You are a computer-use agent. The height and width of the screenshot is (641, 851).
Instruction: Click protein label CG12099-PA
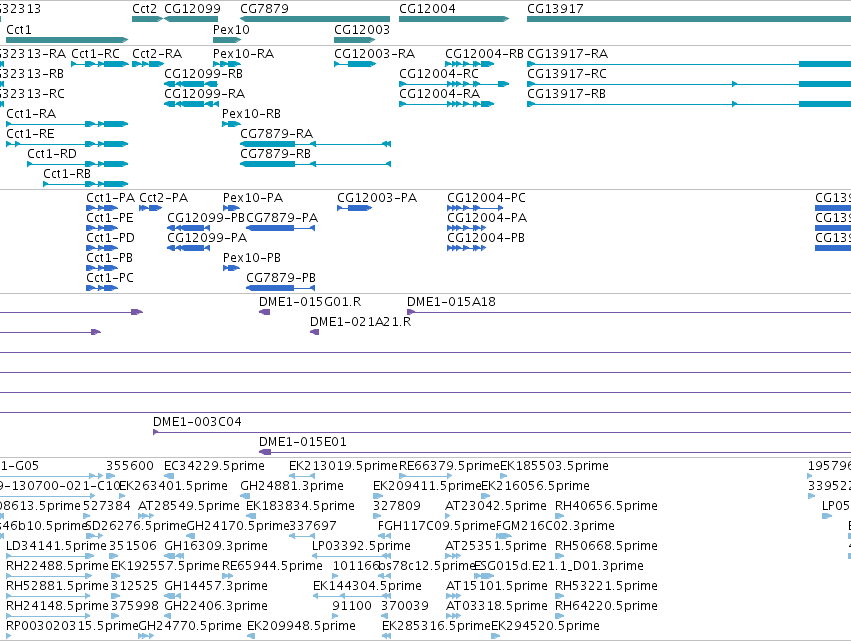[207, 238]
